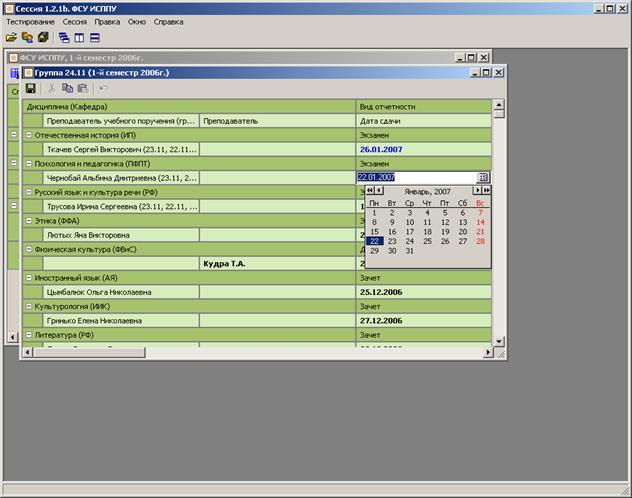Click the cascade windows toolbar icon
The height and width of the screenshot is (498, 632).
pos(64,37)
